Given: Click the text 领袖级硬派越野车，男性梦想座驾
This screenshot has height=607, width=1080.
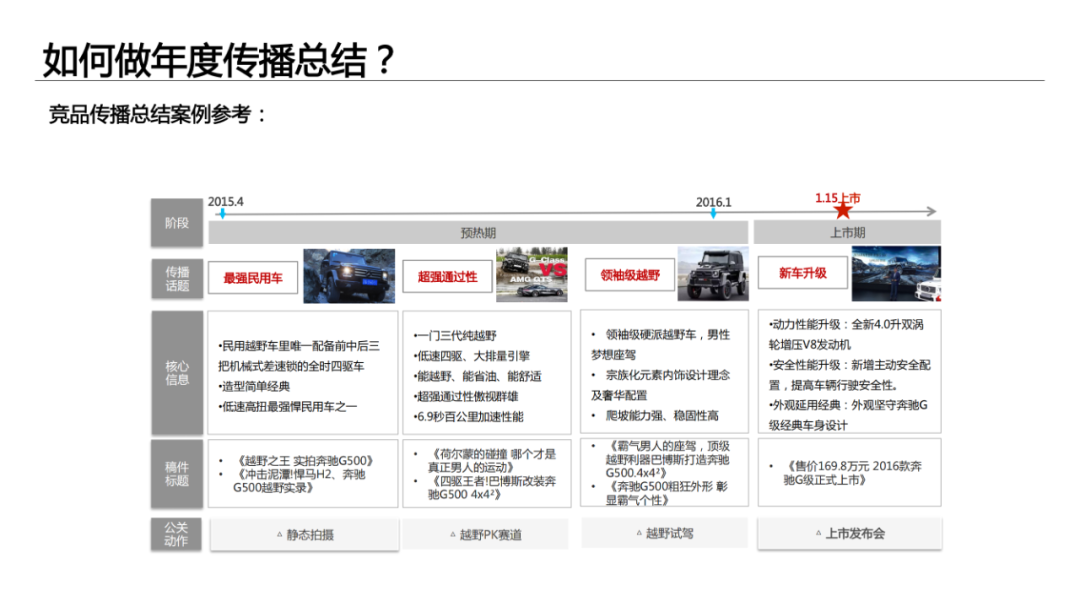Looking at the screenshot, I should click(x=661, y=344).
